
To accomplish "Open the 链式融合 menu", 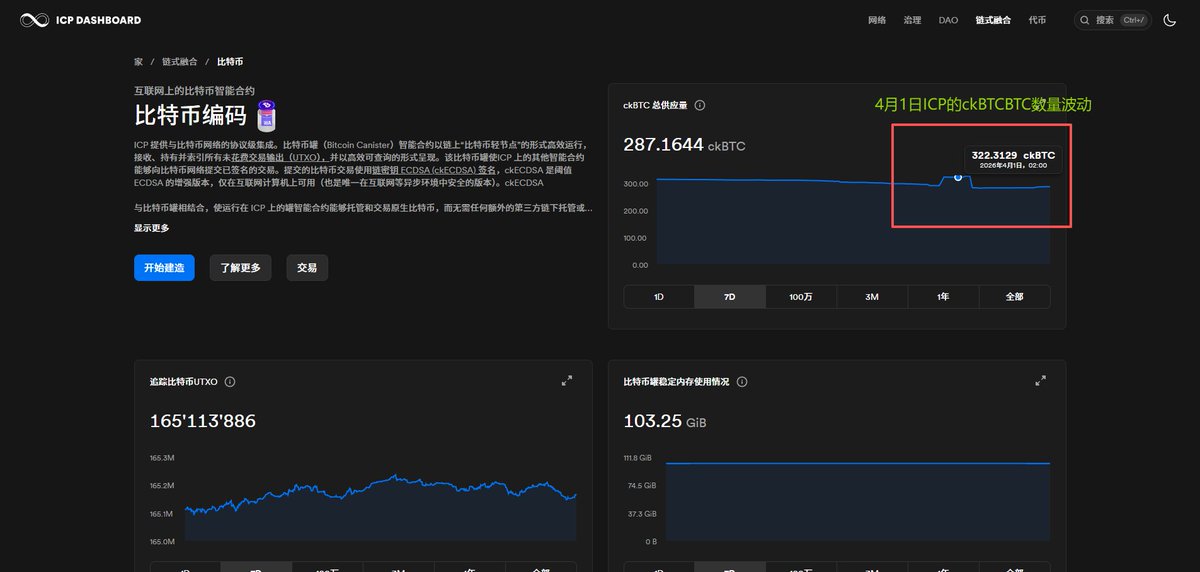I will tap(993, 20).
